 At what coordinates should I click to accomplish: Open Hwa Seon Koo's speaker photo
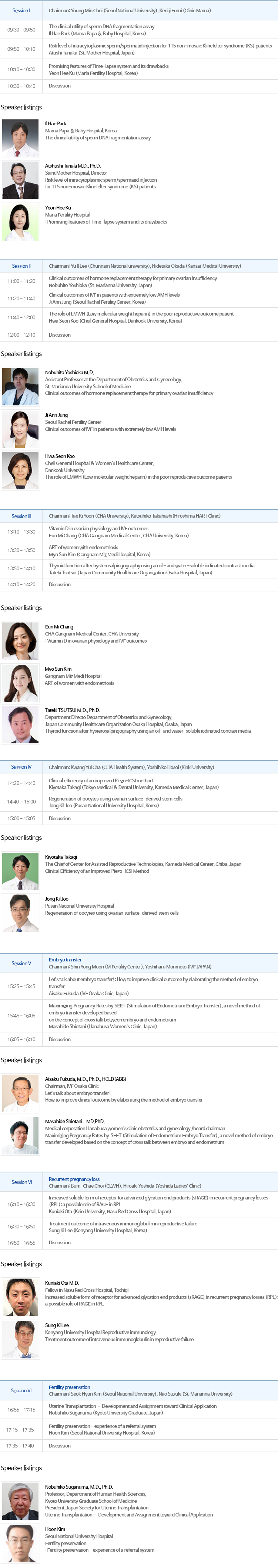click(21, 471)
